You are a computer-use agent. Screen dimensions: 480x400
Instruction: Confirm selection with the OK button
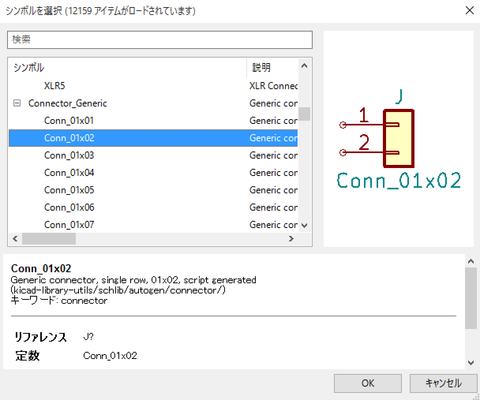(x=368, y=383)
